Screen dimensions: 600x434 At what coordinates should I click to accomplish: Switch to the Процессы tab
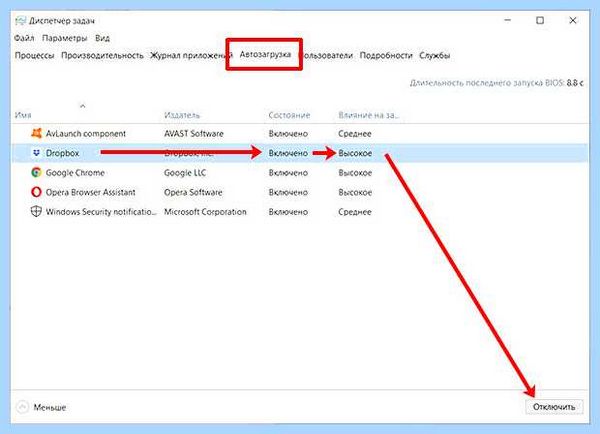(x=34, y=55)
